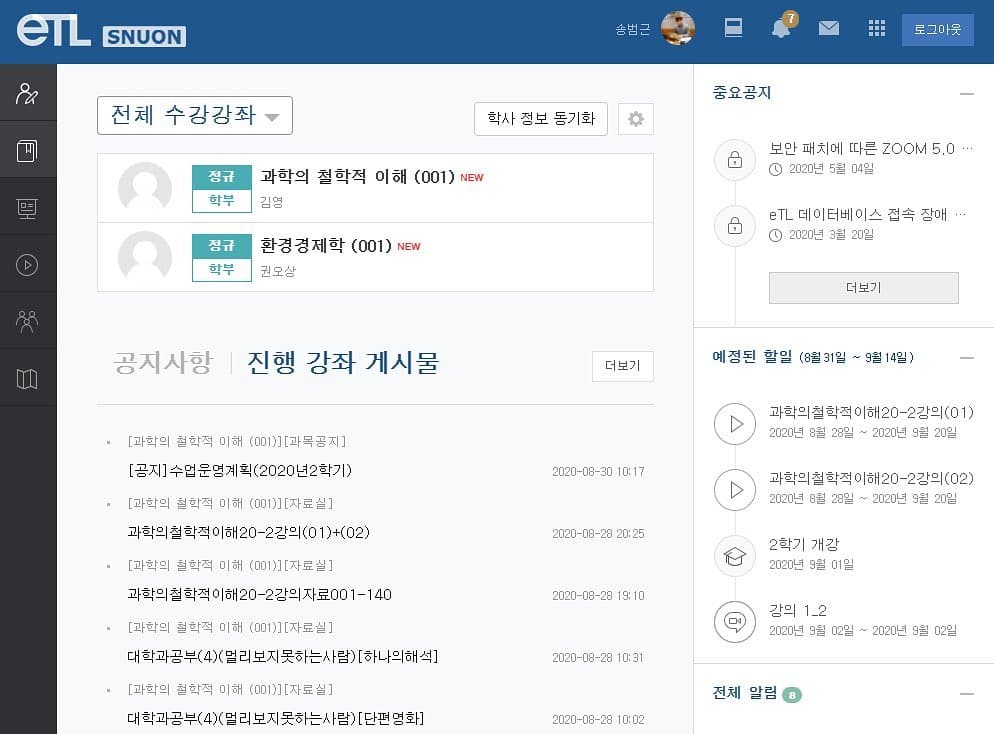This screenshot has width=994, height=734.
Task: Open the people group icon in sidebar
Action: coord(28,321)
